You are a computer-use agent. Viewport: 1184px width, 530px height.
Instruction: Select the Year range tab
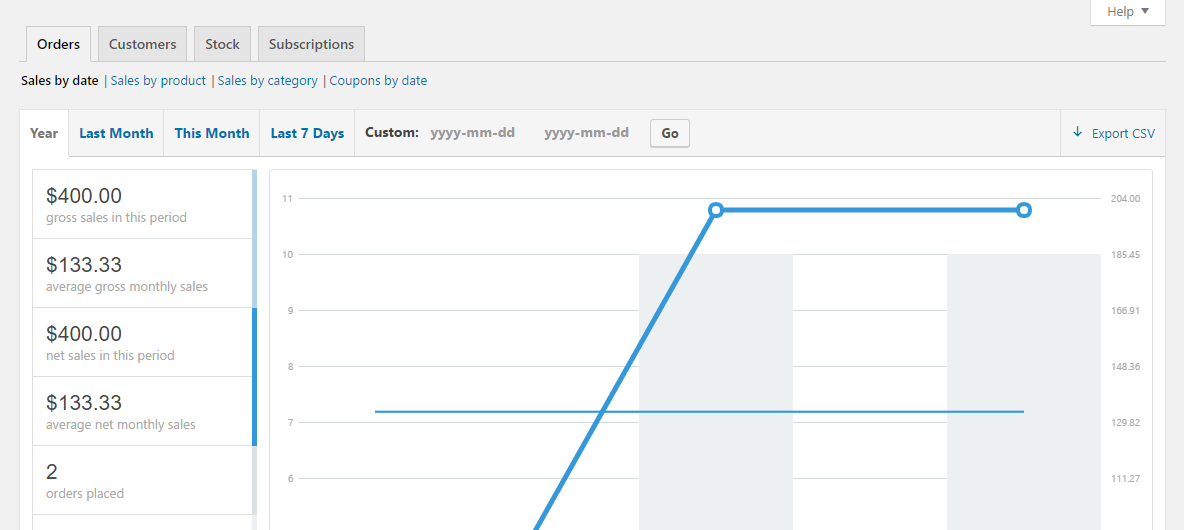[44, 133]
